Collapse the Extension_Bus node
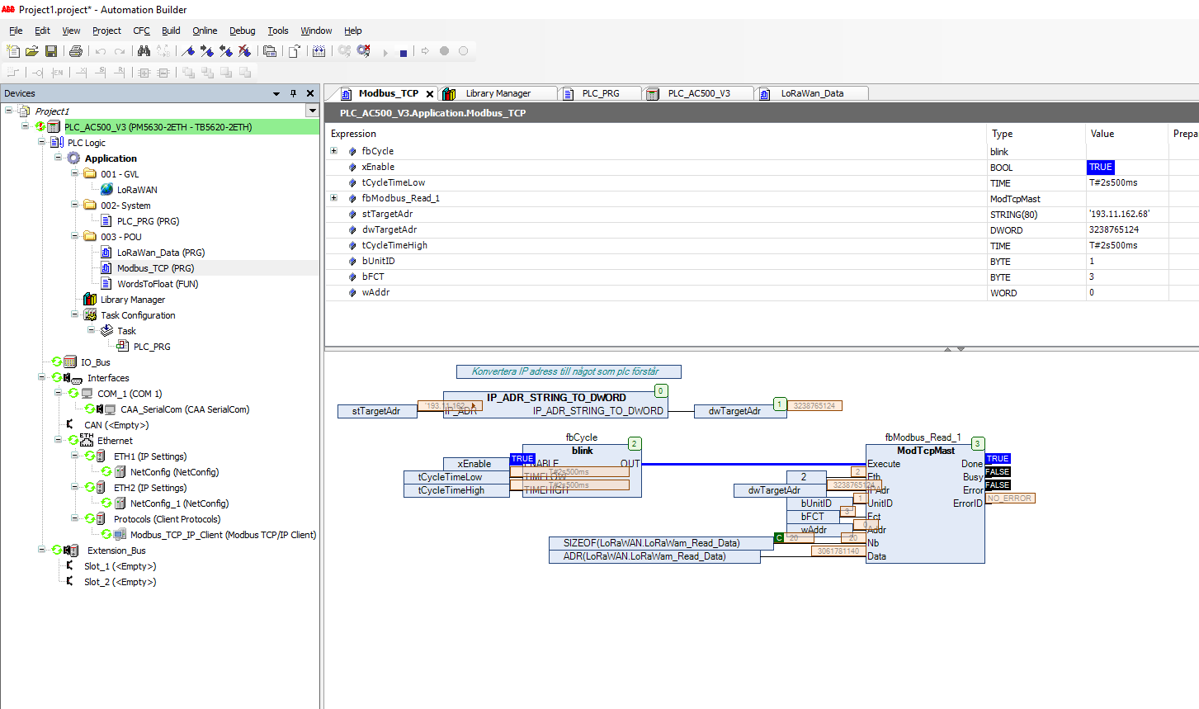The image size is (1199, 709). pyautogui.click(x=41, y=550)
